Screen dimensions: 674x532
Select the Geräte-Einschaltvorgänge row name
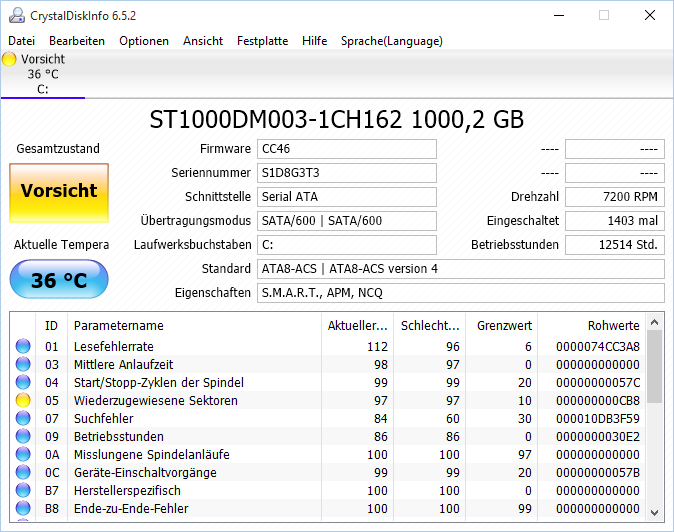[145, 473]
